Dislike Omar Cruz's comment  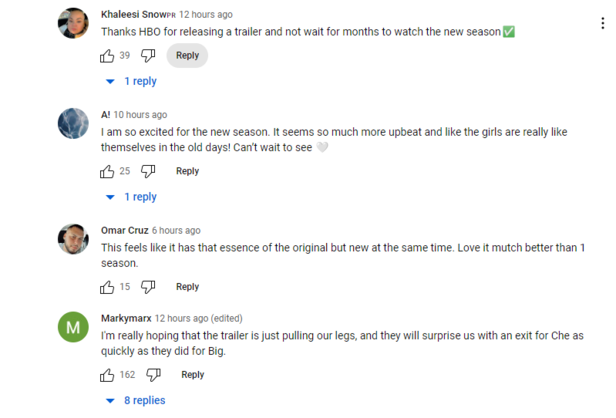[148, 287]
